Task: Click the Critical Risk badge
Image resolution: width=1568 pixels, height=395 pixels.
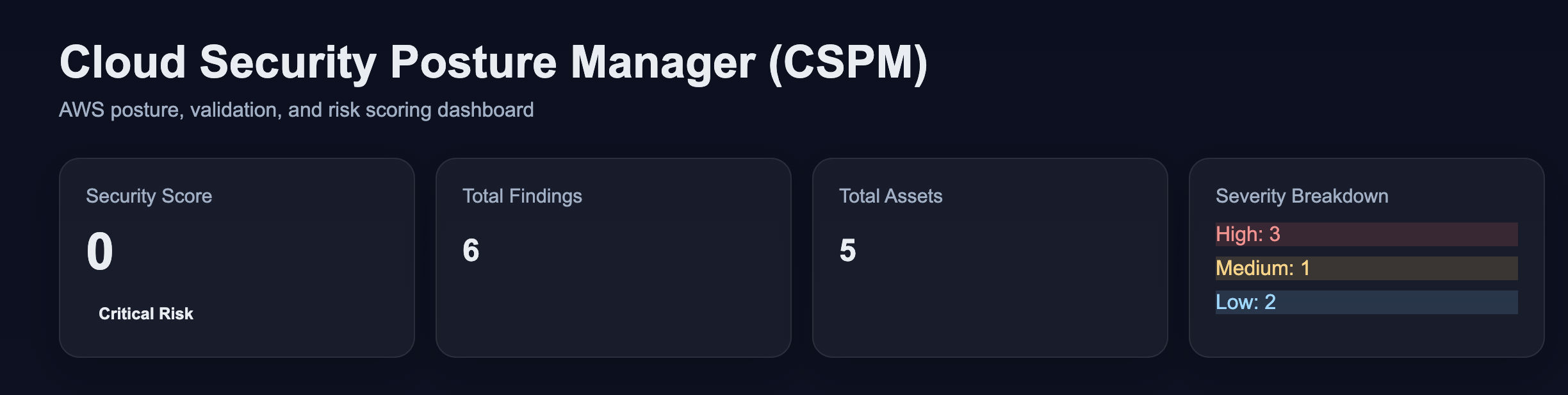Action: pyautogui.click(x=145, y=314)
